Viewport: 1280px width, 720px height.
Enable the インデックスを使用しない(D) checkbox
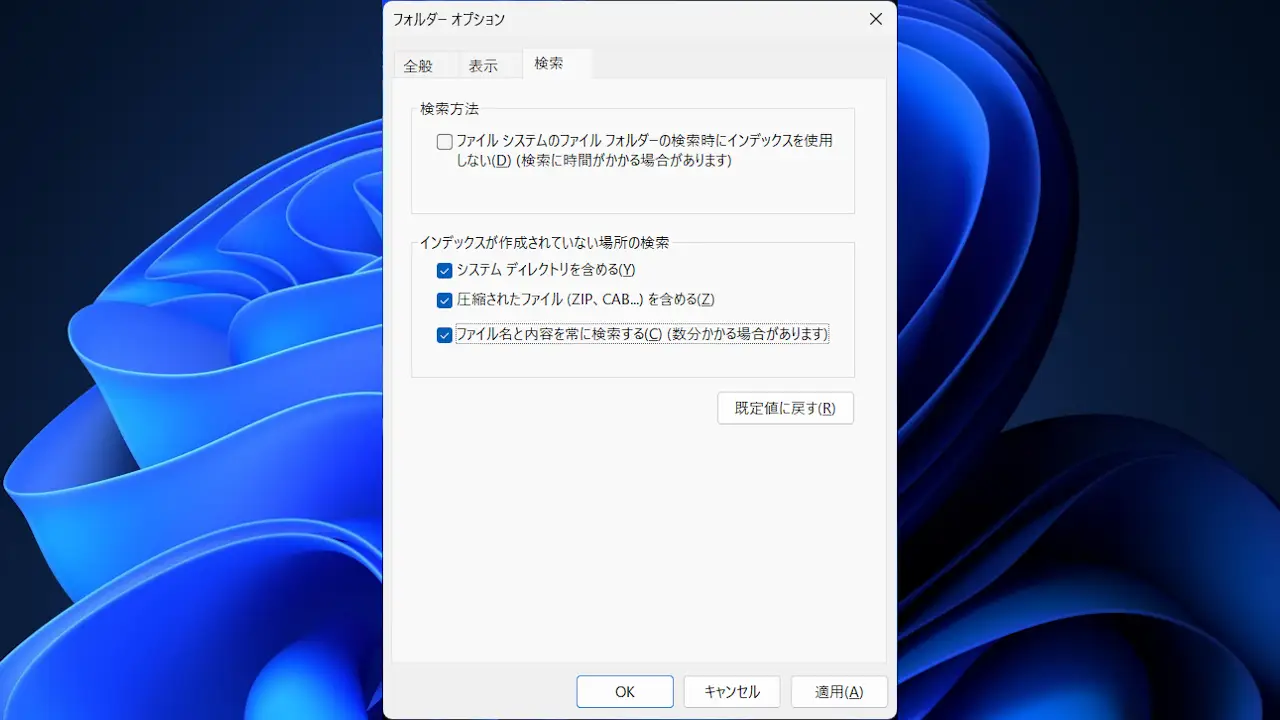click(445, 142)
